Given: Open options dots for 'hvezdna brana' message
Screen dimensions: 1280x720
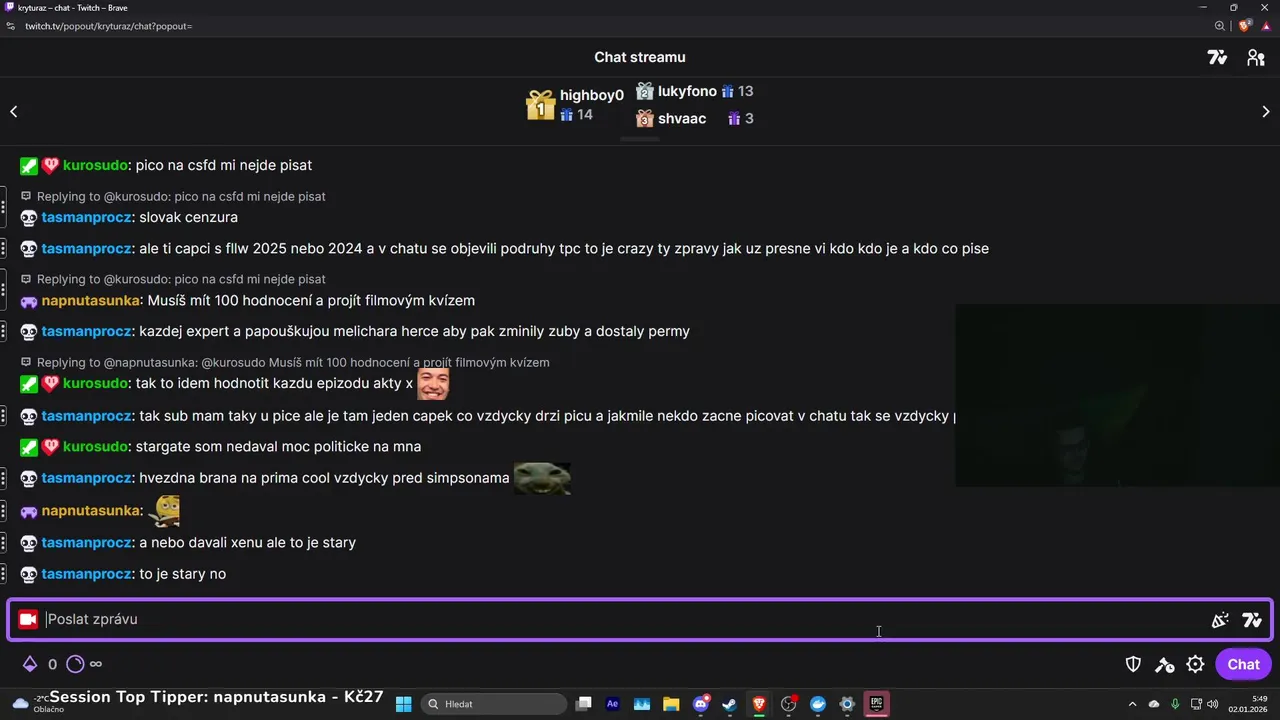Looking at the screenshot, I should [x=4, y=479].
